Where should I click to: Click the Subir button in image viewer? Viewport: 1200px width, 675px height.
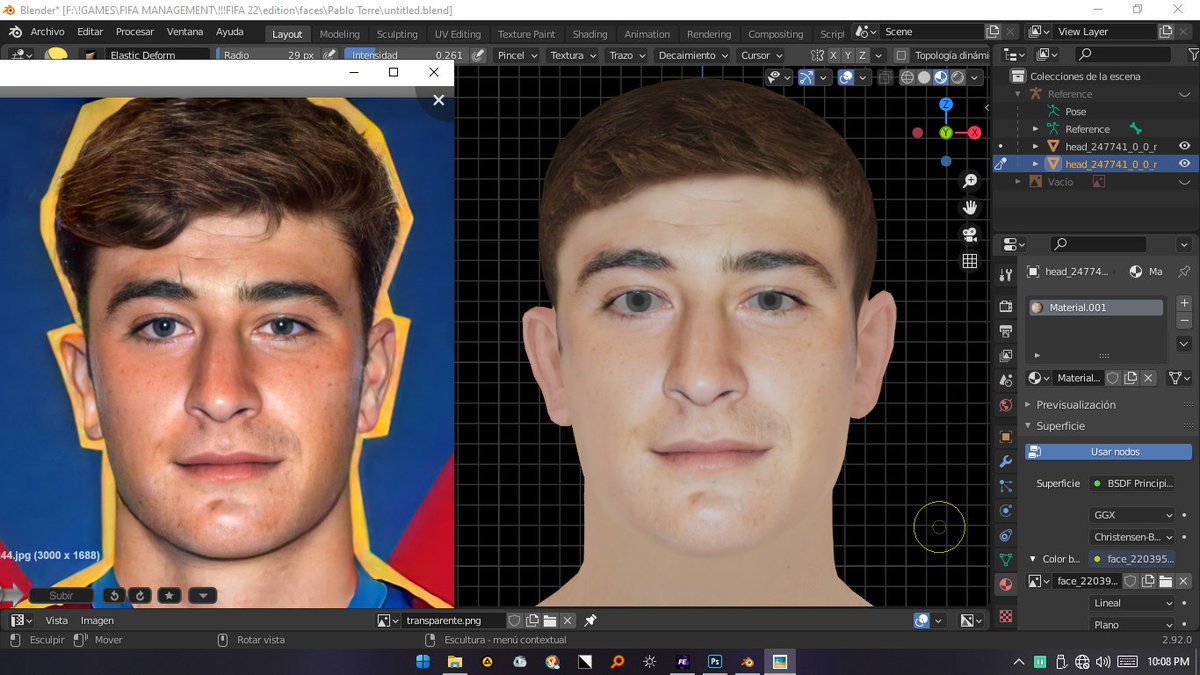[x=61, y=596]
